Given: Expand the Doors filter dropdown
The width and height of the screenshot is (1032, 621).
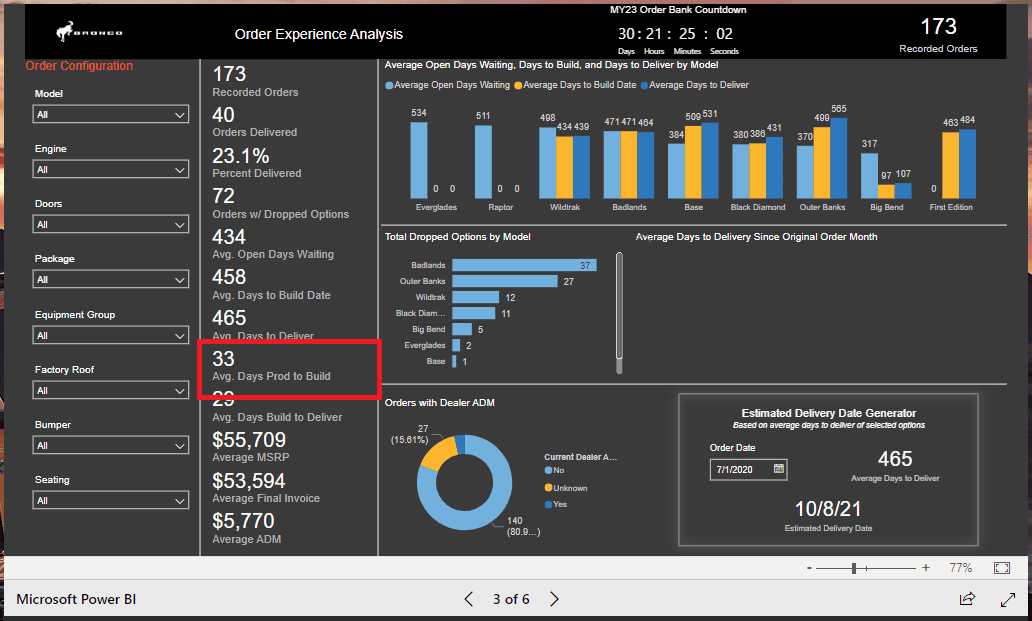Looking at the screenshot, I should [x=111, y=224].
